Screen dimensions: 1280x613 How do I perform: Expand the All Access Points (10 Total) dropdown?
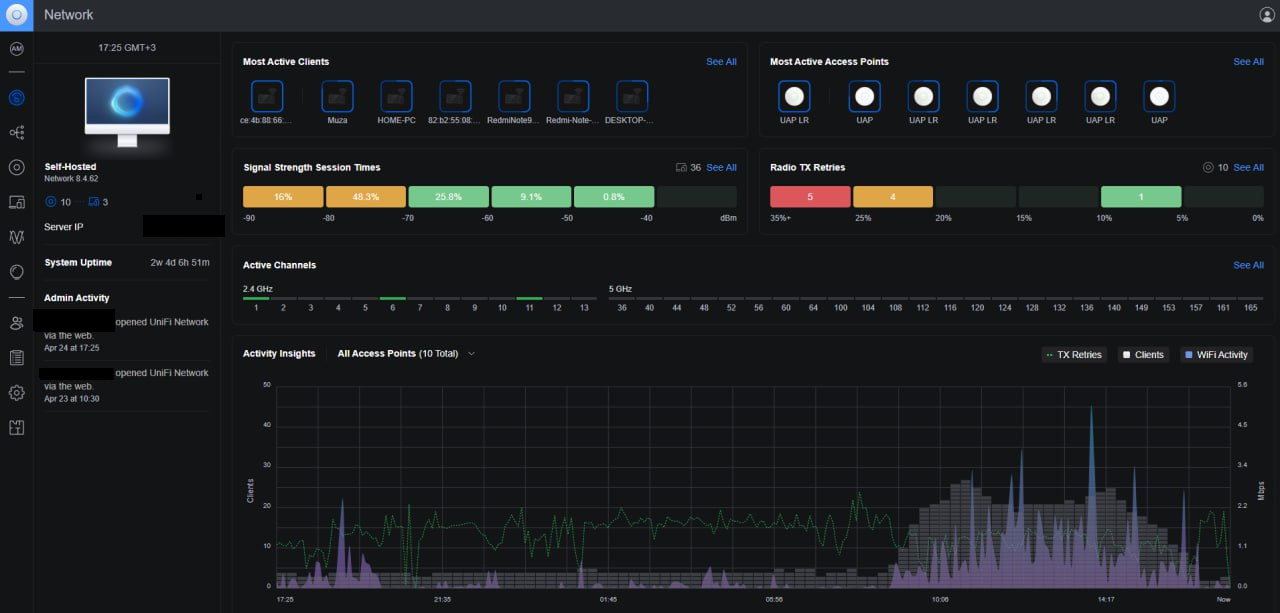[x=406, y=353]
